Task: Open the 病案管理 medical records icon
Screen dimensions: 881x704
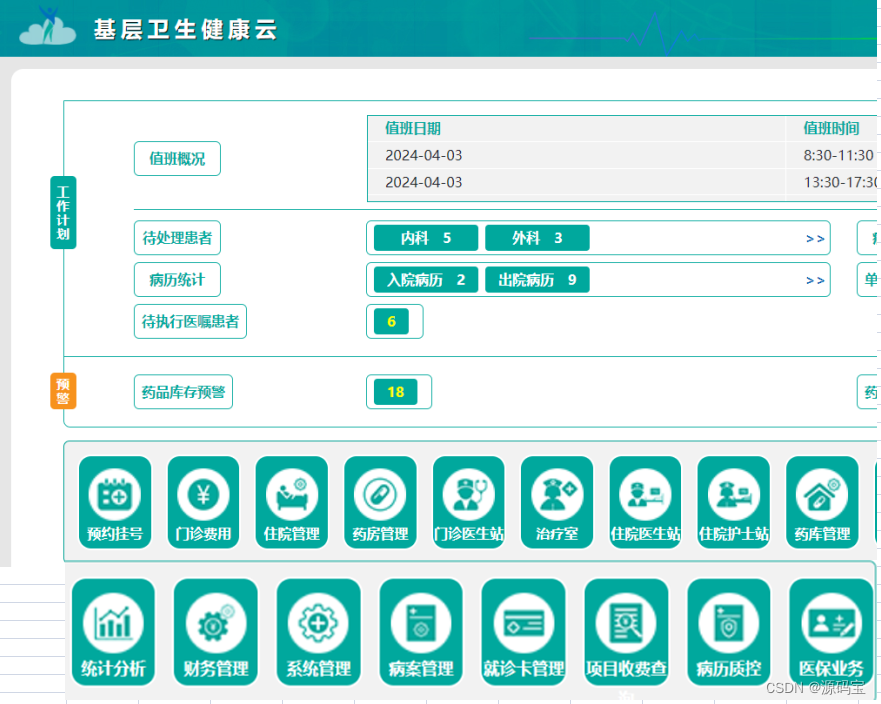Action: [x=420, y=633]
